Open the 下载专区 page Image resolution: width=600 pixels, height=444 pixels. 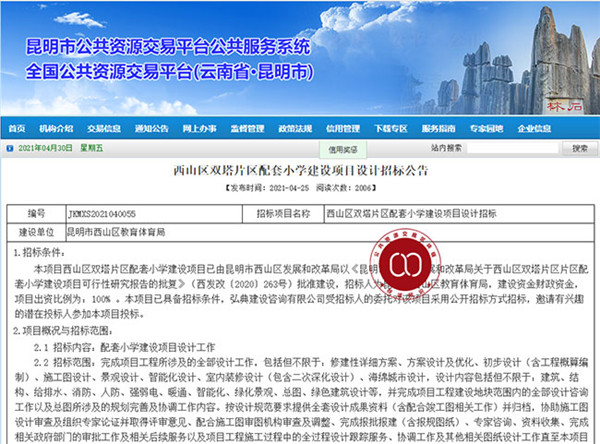pos(389,129)
